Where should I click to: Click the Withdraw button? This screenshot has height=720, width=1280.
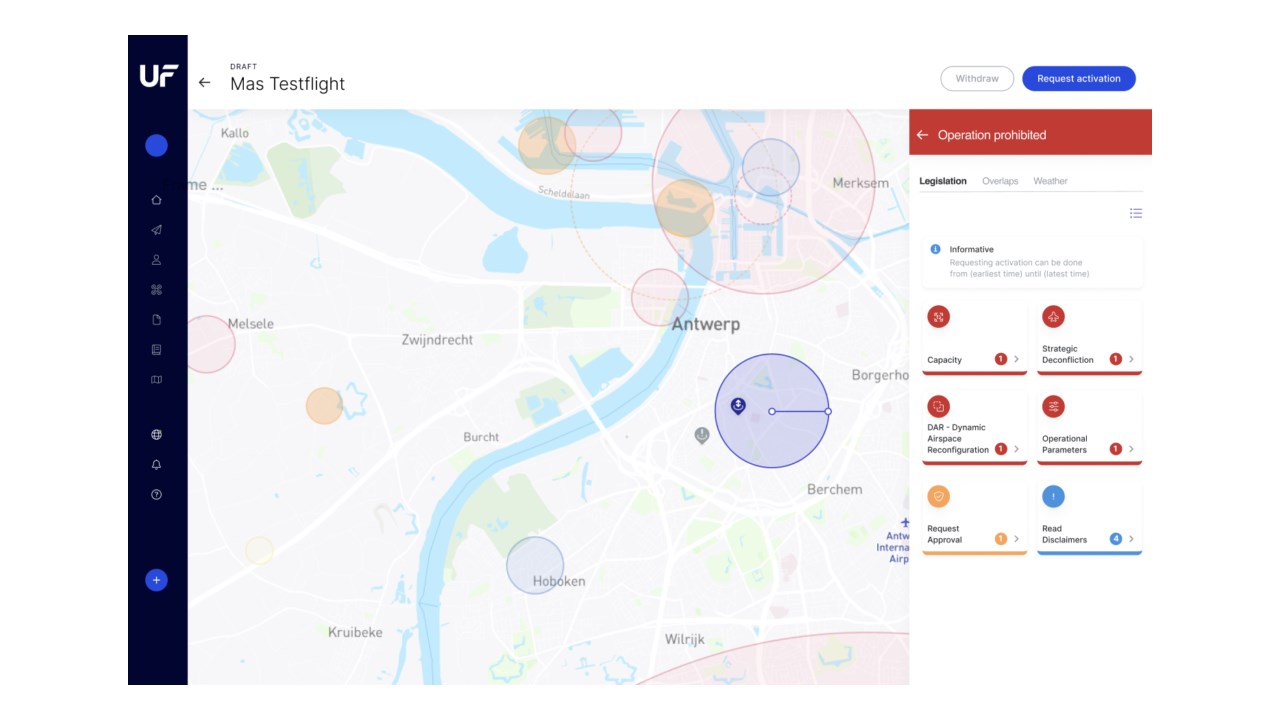[x=977, y=79]
